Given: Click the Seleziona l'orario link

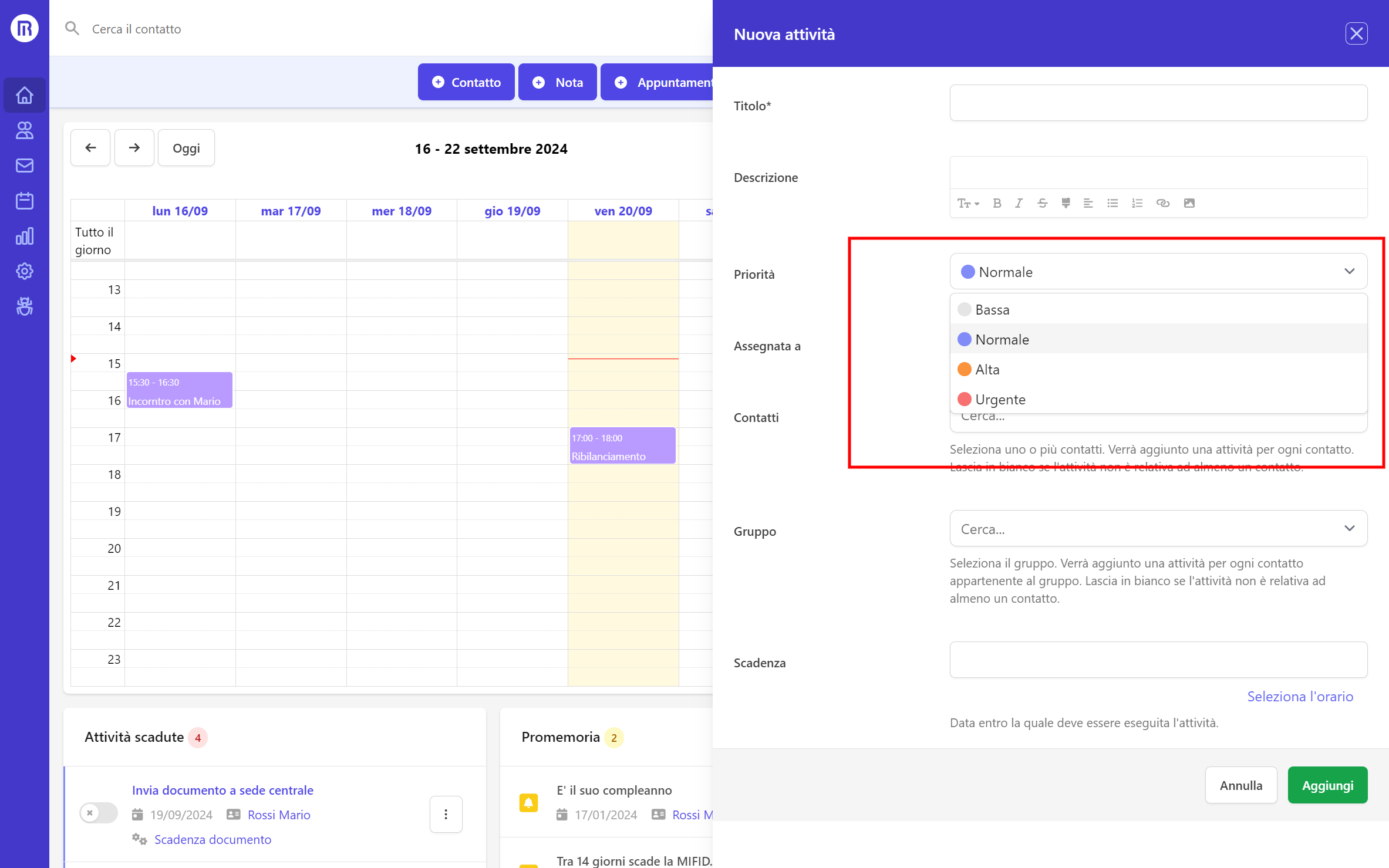Looking at the screenshot, I should 1300,697.
